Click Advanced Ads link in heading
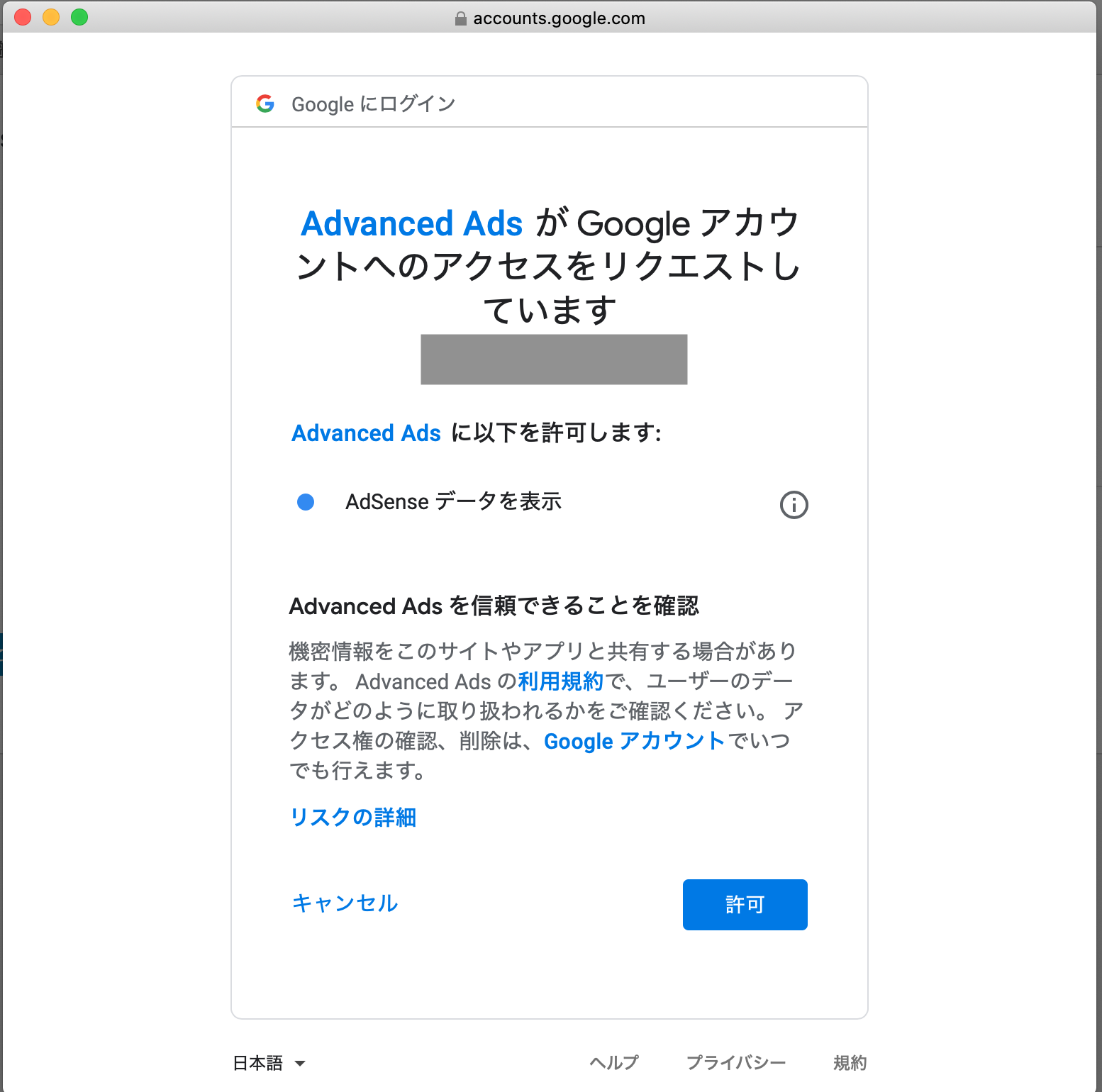This screenshot has width=1102, height=1092. tap(412, 223)
